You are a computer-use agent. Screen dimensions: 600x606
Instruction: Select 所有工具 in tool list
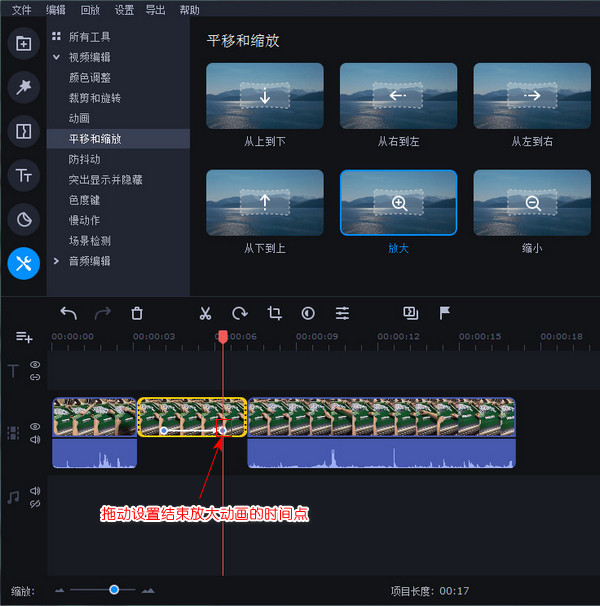click(x=90, y=37)
